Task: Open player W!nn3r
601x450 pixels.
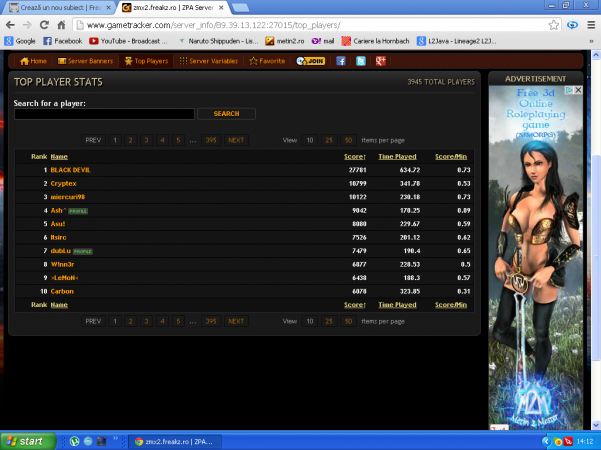Action: [62, 264]
